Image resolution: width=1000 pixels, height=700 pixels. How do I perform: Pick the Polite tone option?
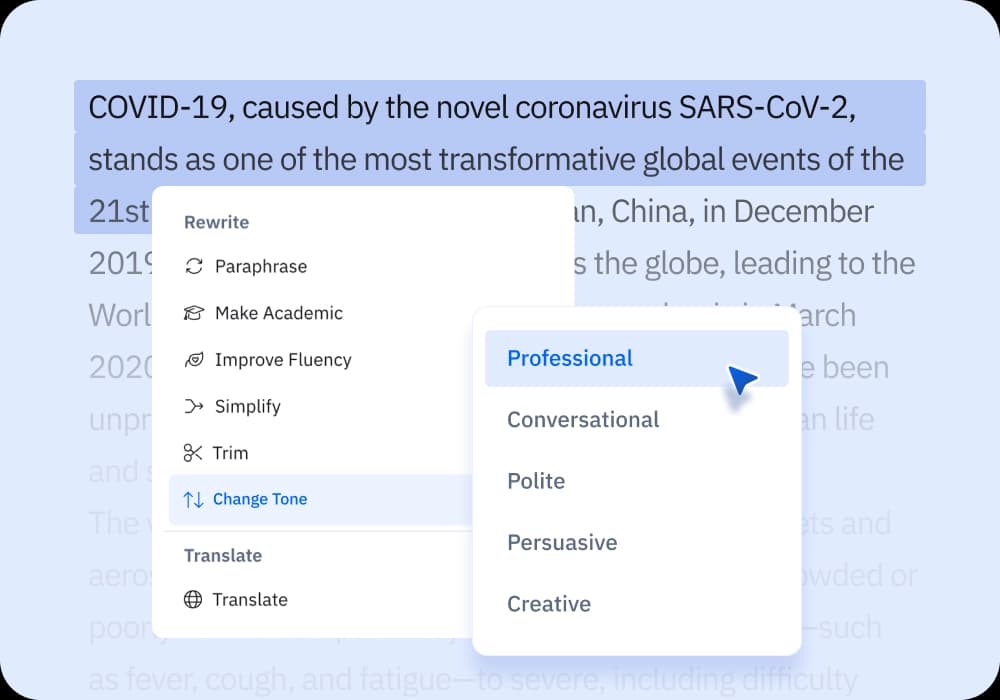click(536, 481)
